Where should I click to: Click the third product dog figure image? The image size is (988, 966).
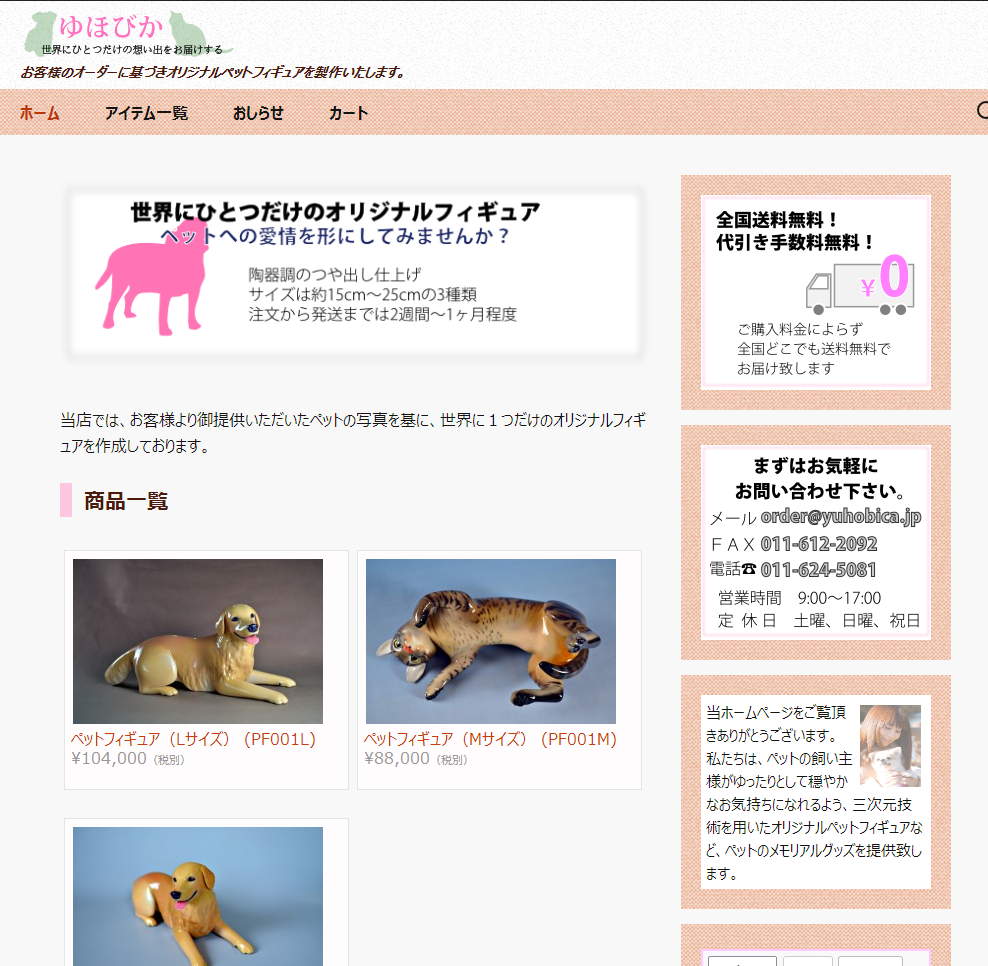point(198,896)
